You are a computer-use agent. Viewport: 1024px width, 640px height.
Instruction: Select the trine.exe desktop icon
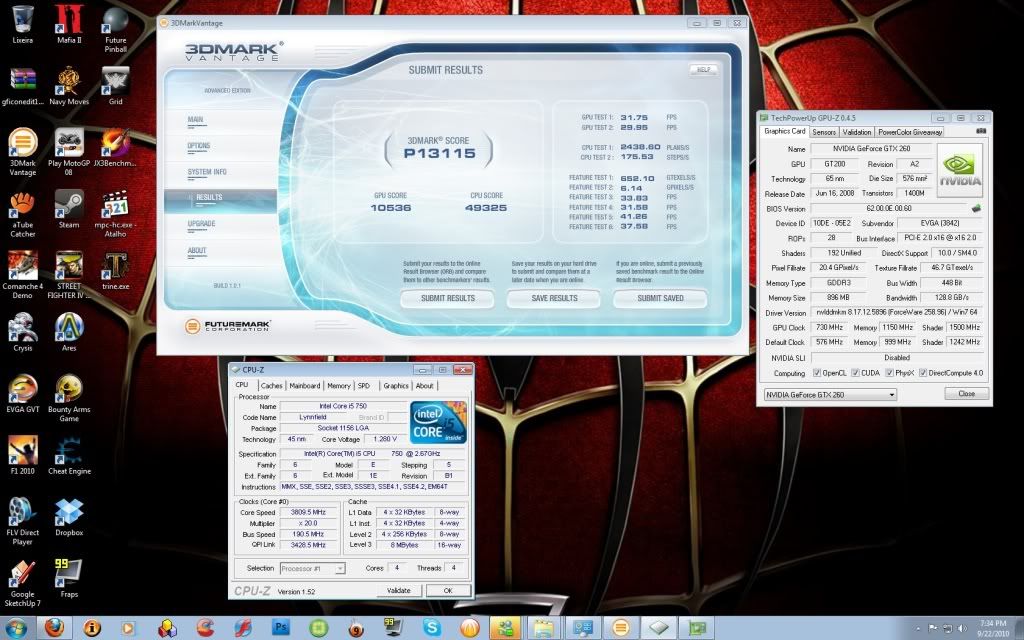[116, 270]
